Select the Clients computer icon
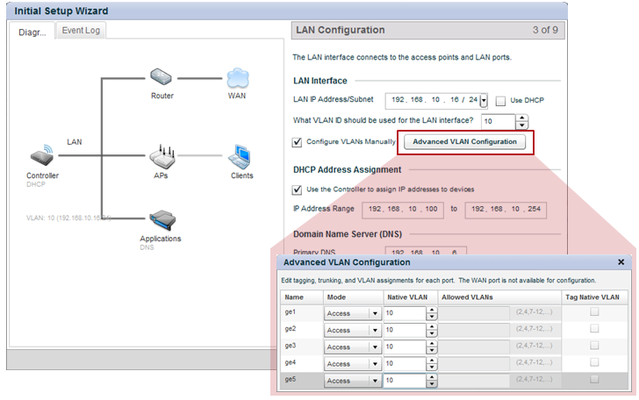This screenshot has height=400, width=639. pyautogui.click(x=239, y=157)
